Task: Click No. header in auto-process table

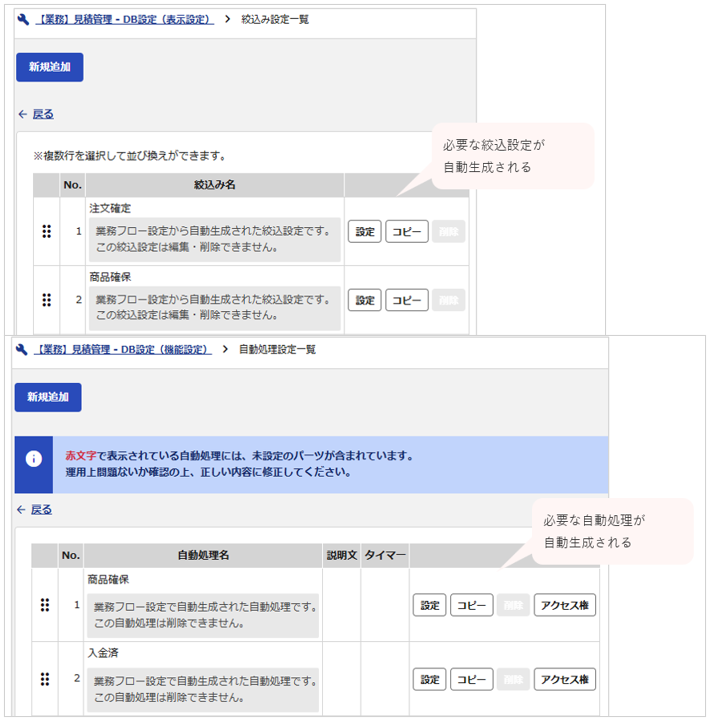Action: (x=71, y=555)
